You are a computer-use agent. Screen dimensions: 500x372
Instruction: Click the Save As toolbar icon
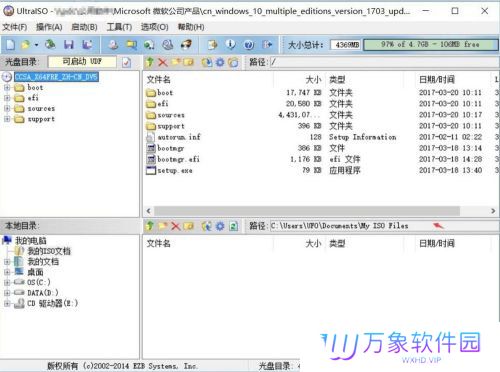pyautogui.click(x=87, y=45)
